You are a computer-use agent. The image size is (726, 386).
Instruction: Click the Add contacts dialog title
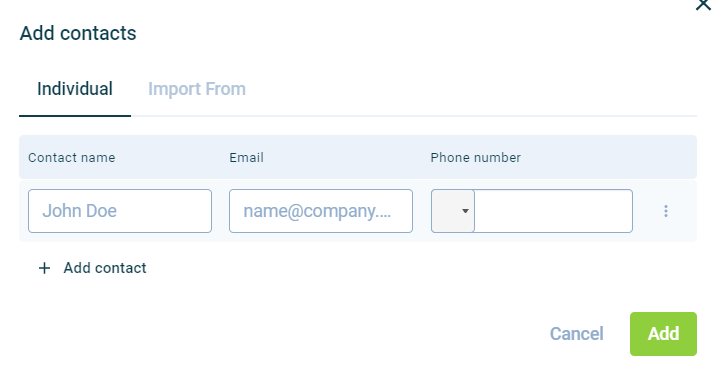coord(78,33)
